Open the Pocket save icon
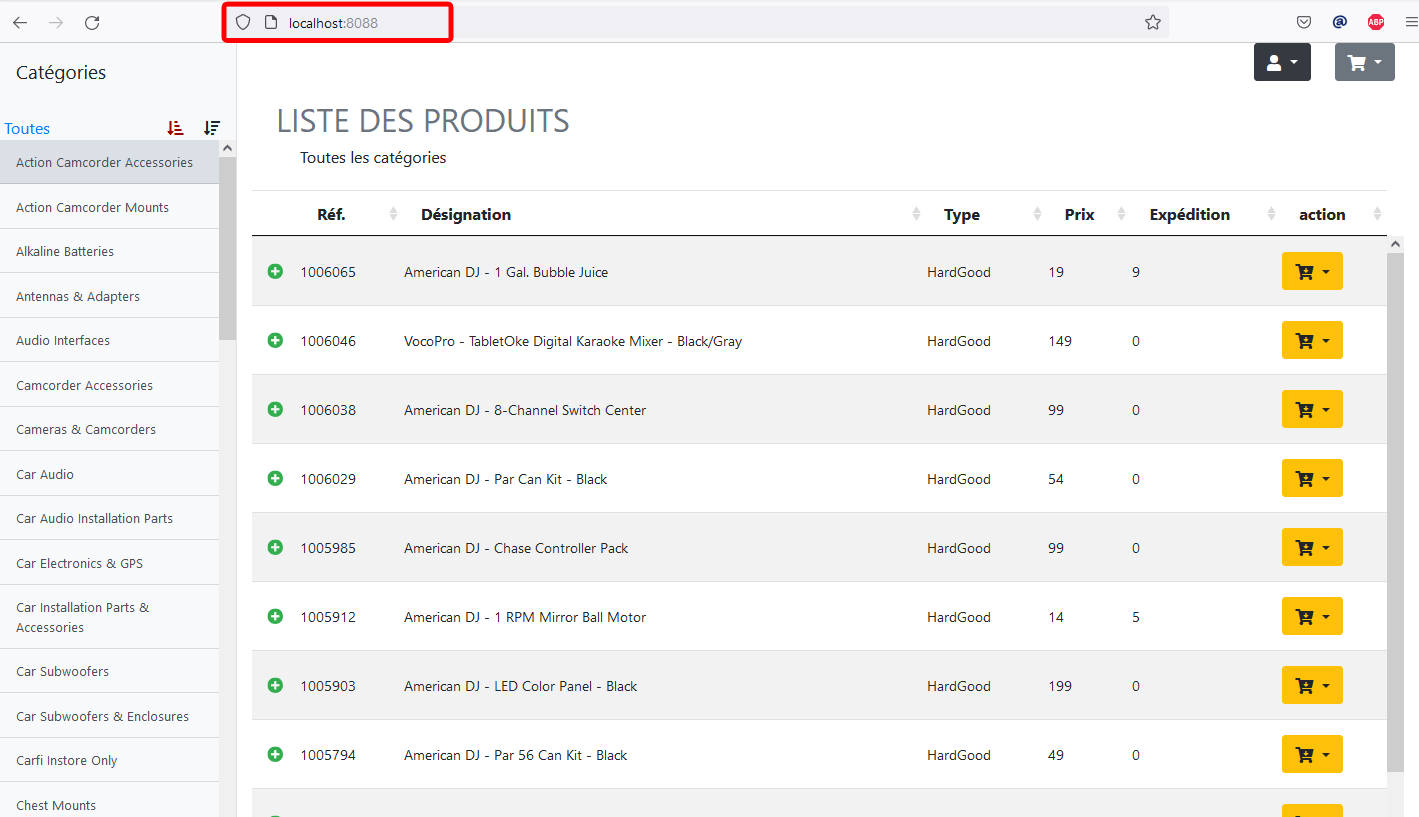Screen dimensions: 1419x817 (1304, 22)
